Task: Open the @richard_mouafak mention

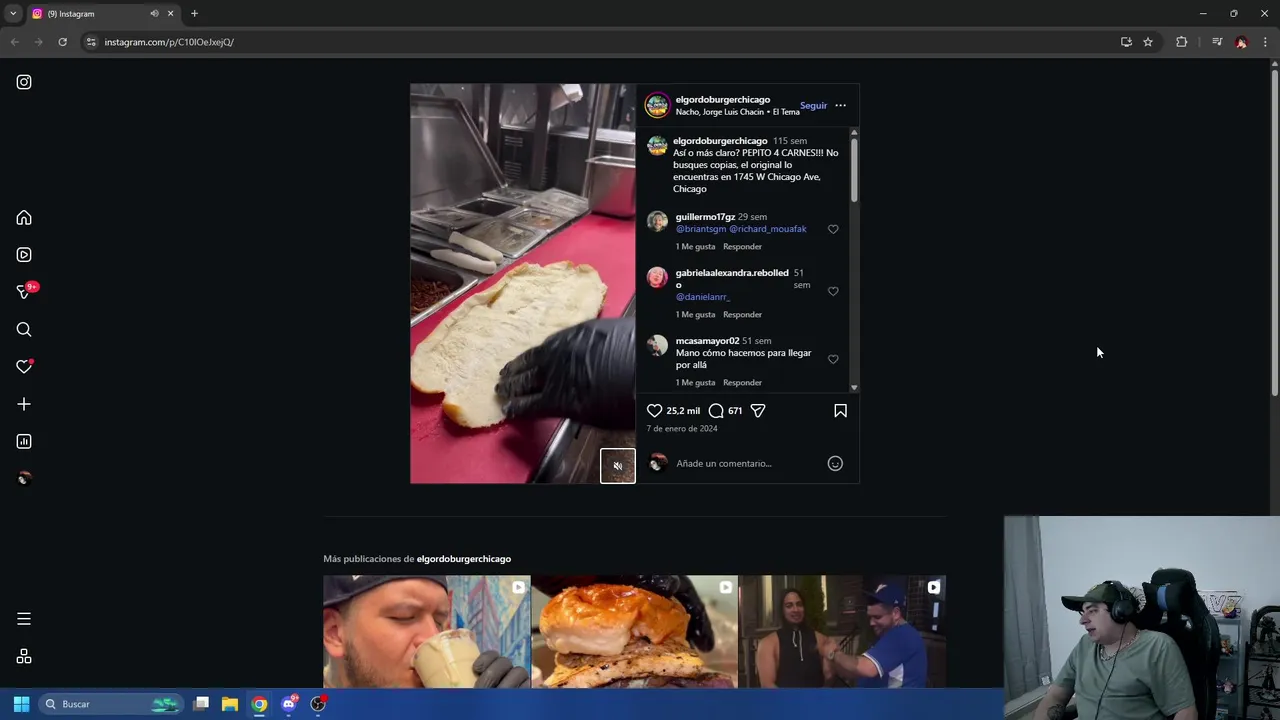Action: [x=768, y=229]
